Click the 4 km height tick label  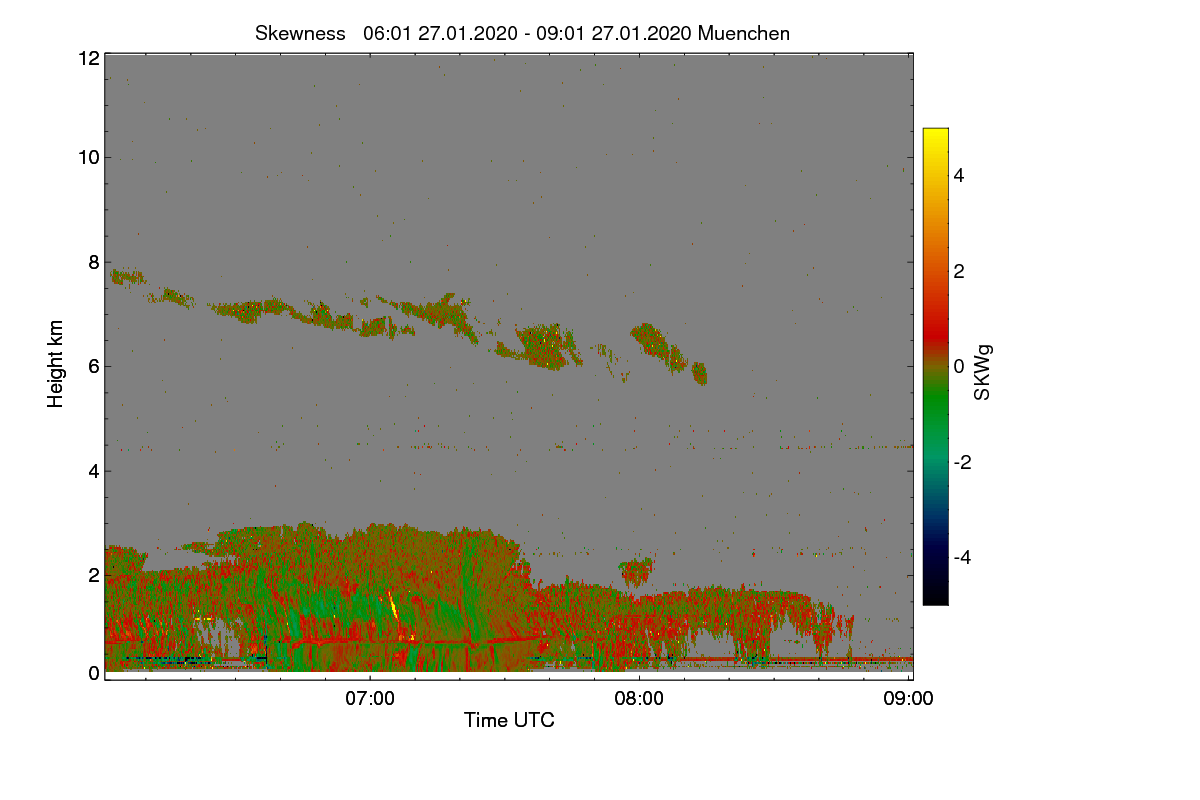(92, 470)
